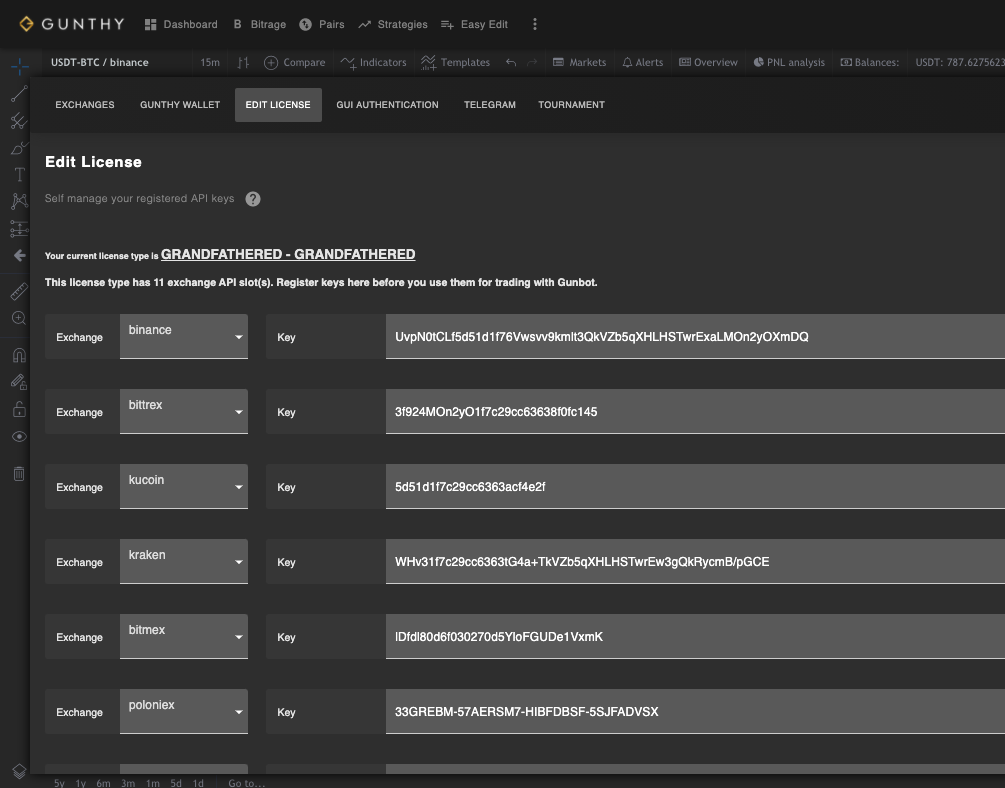This screenshot has width=1005, height=788.
Task: Select the zoom in tool
Action: coord(18,318)
